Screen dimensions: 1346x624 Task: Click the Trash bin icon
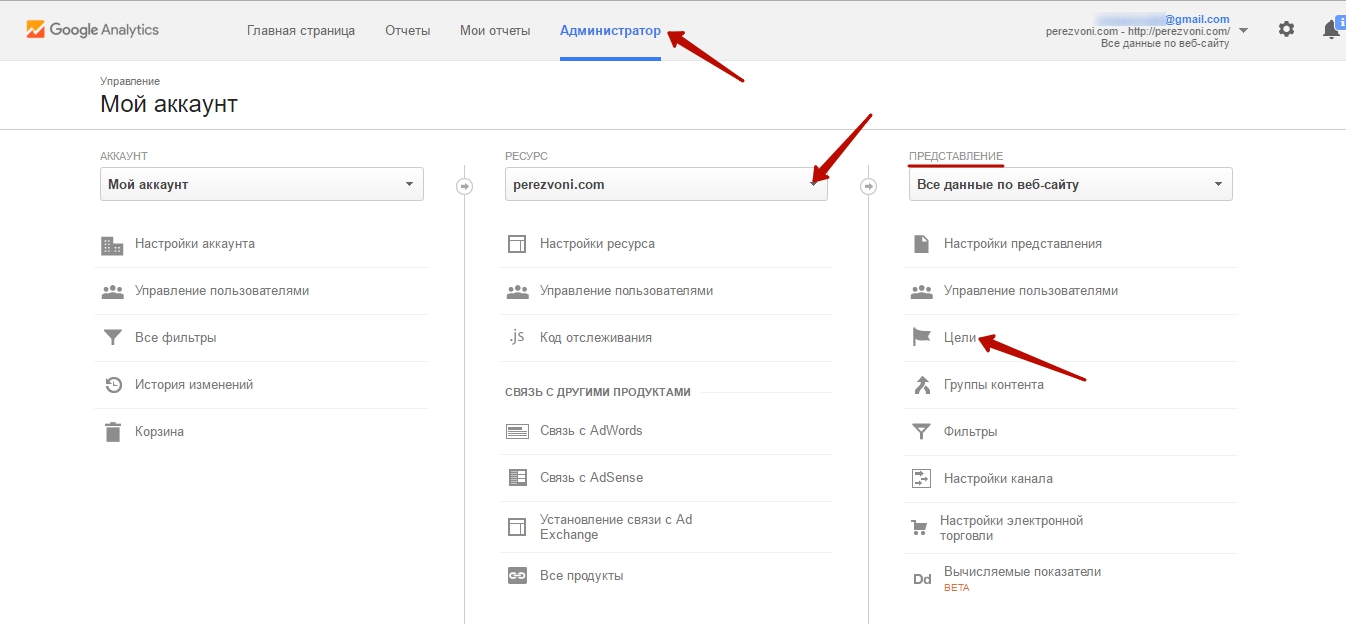point(113,432)
